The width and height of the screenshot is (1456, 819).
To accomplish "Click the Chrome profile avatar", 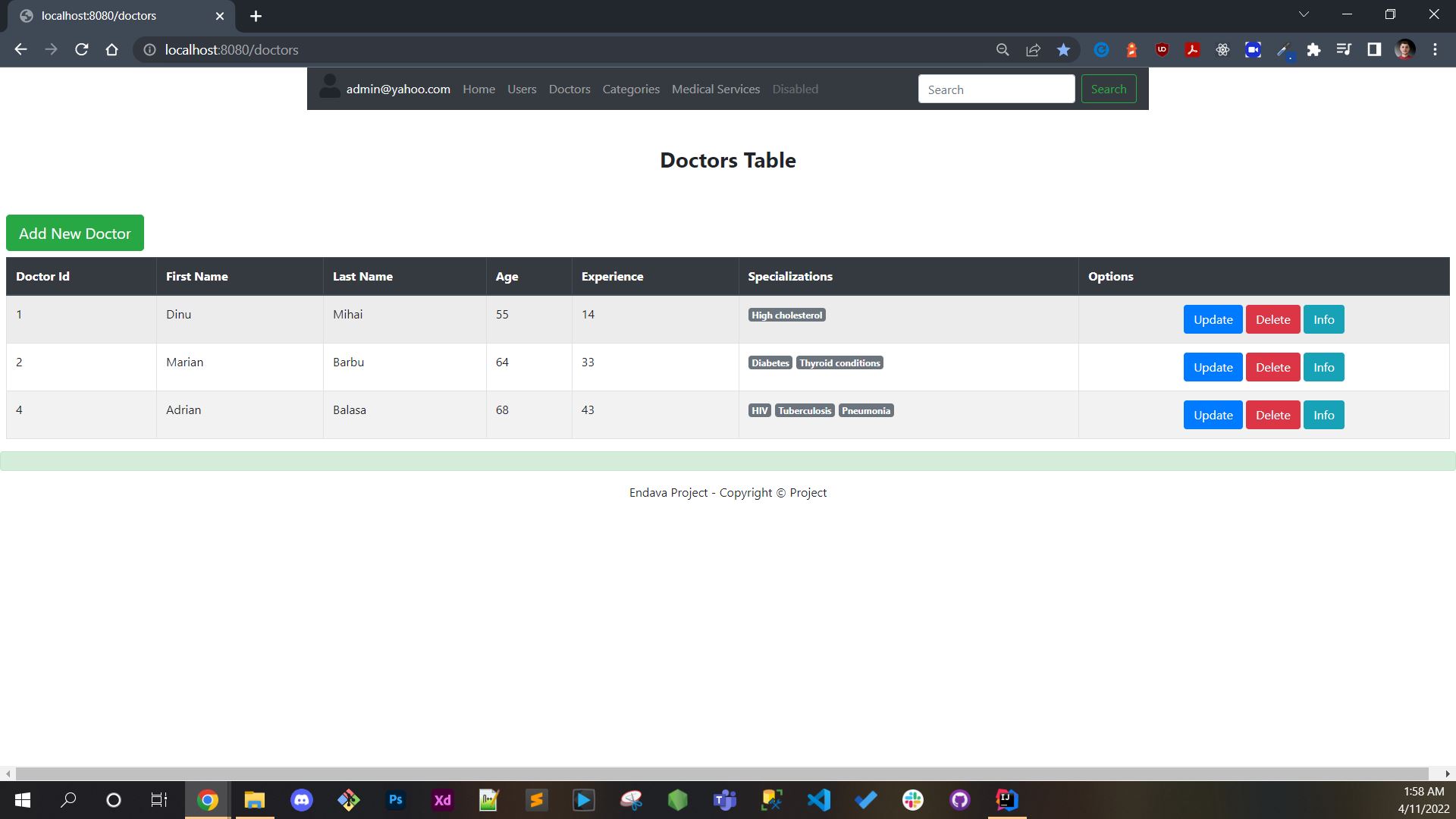I will pyautogui.click(x=1405, y=49).
